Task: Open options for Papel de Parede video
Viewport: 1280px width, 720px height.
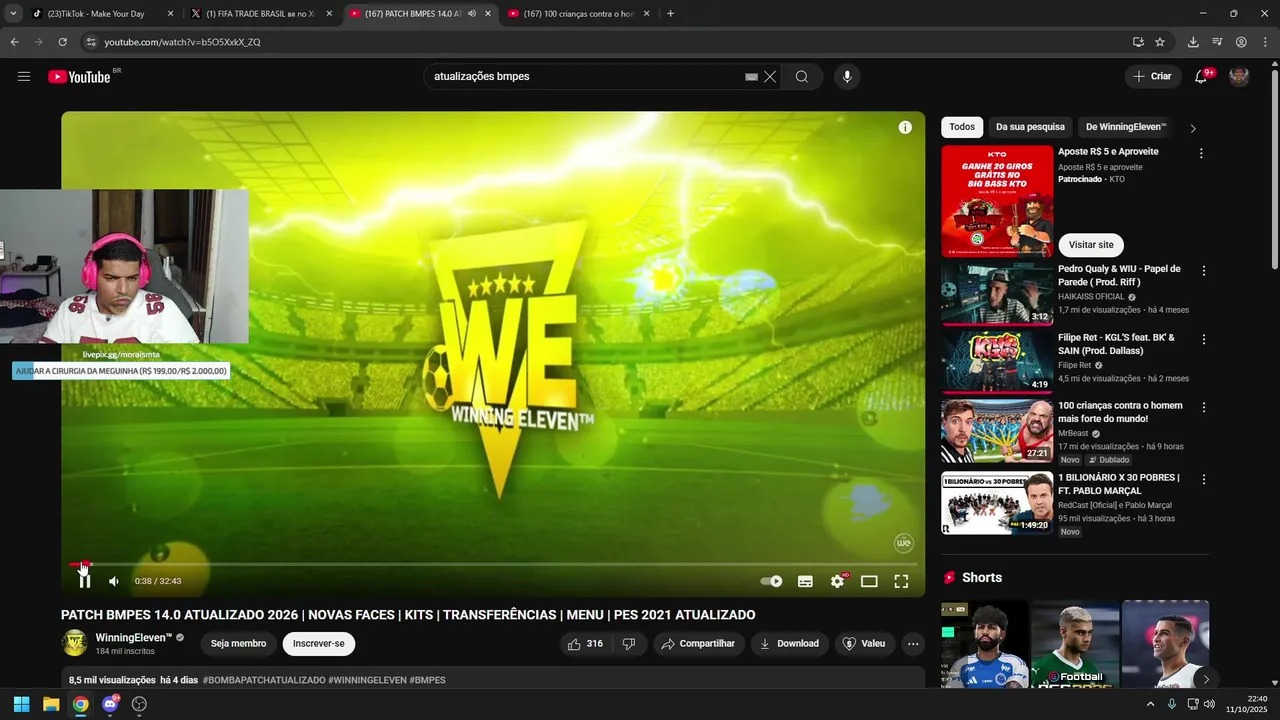Action: click(x=1204, y=271)
